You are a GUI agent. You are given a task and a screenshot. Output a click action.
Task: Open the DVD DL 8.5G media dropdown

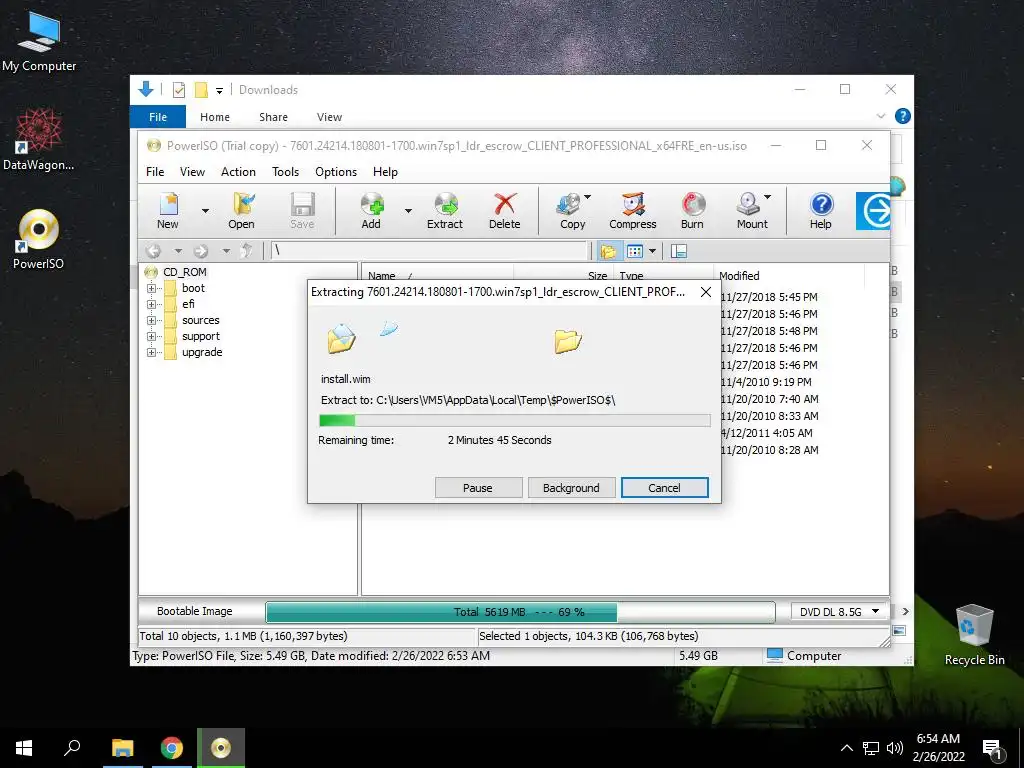click(x=875, y=611)
